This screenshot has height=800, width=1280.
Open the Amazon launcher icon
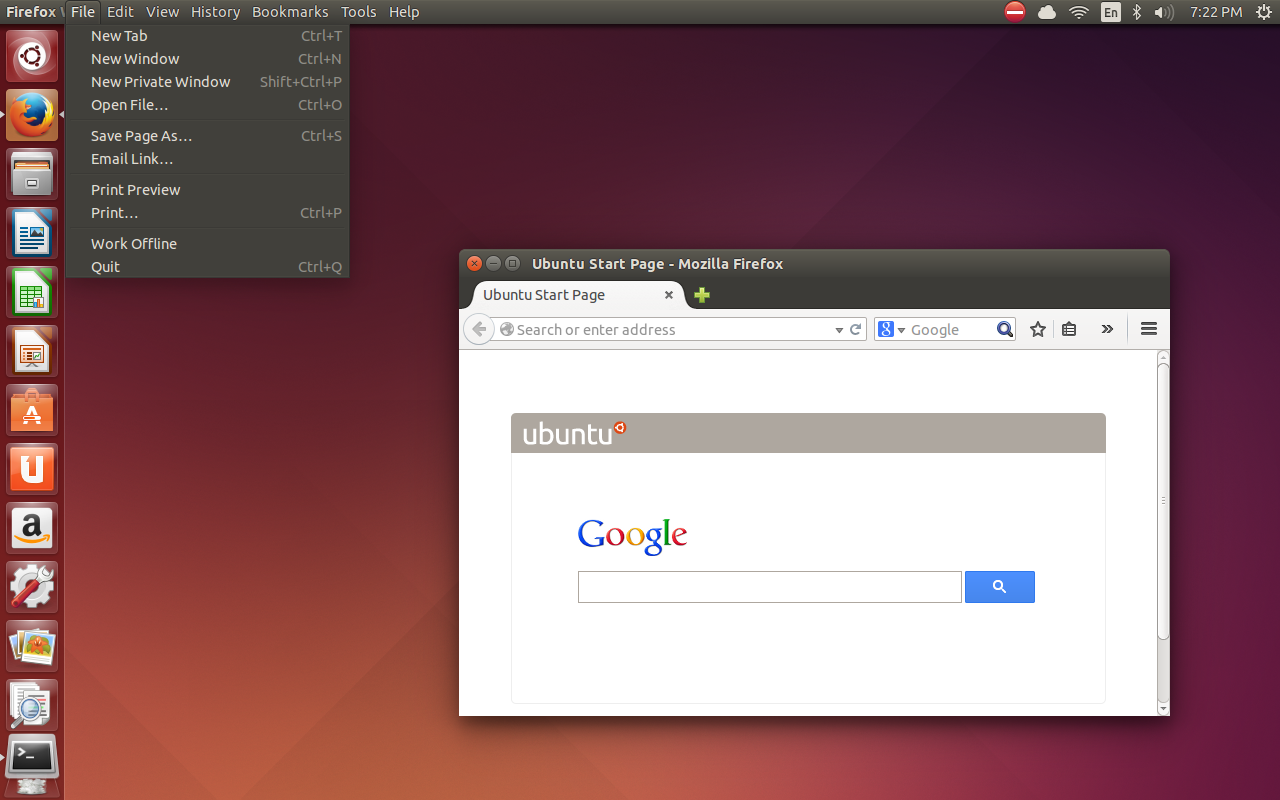point(32,528)
